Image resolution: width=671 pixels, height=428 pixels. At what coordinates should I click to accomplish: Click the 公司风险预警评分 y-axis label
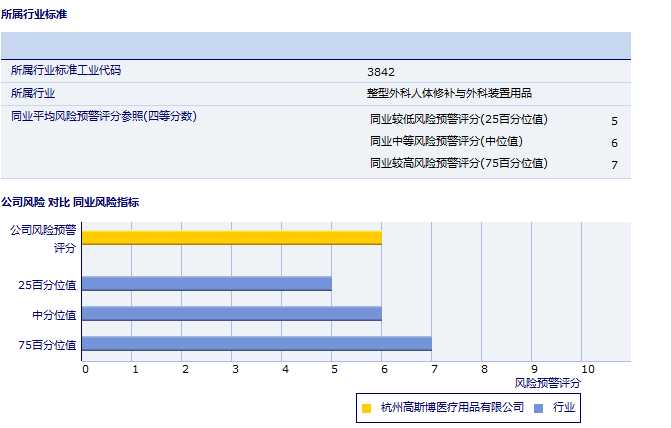tap(43, 238)
